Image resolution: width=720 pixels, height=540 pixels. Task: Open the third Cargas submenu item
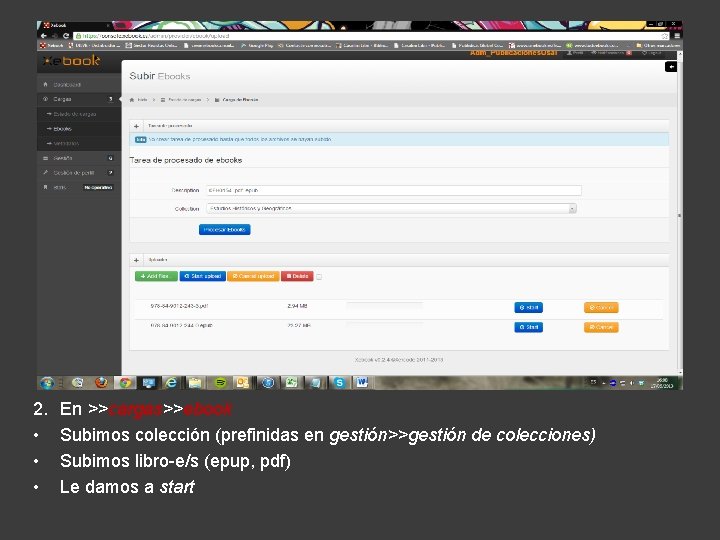(79, 143)
